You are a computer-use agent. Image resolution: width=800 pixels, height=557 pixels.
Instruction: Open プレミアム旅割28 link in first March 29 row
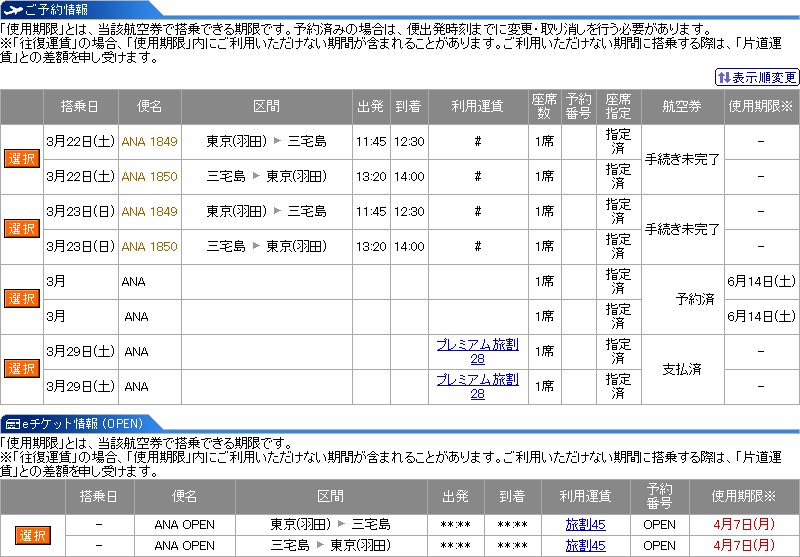pos(478,351)
